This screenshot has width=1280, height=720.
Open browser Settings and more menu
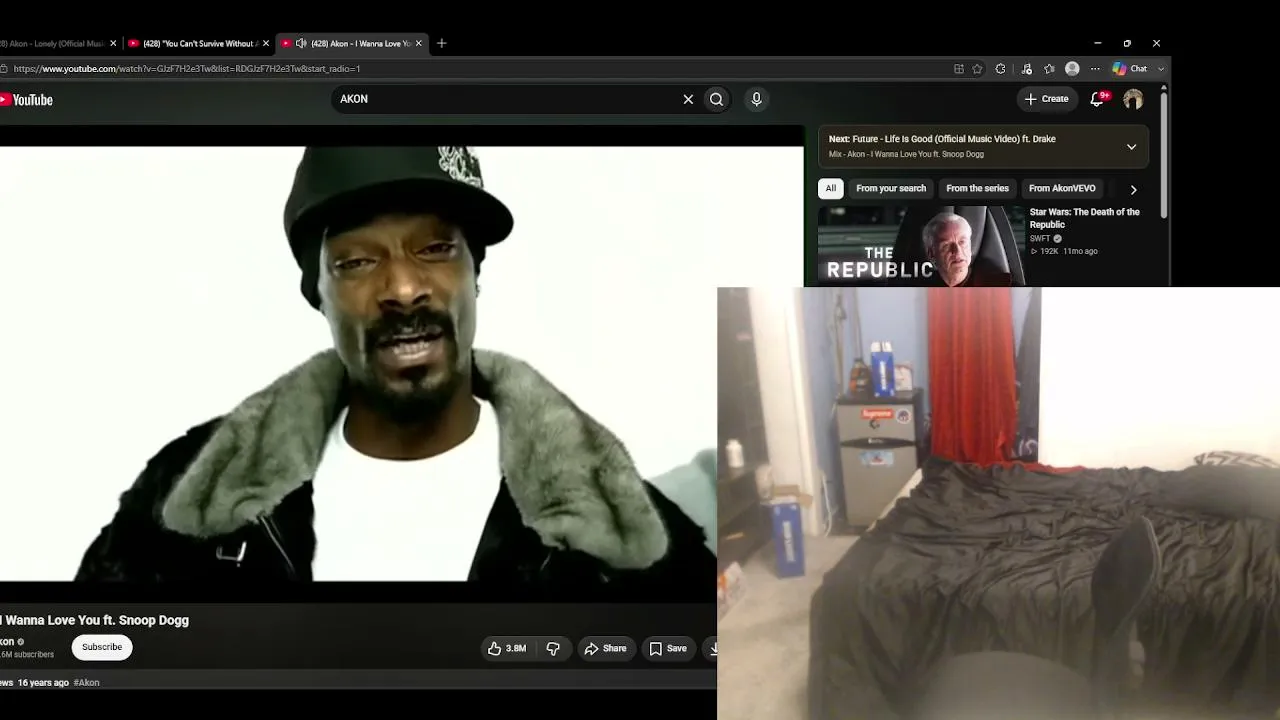1095,69
